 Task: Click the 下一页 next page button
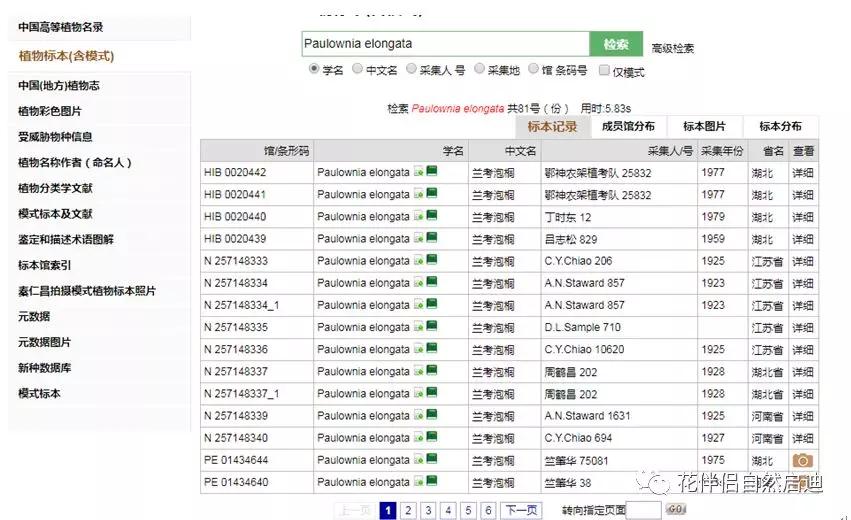521,510
